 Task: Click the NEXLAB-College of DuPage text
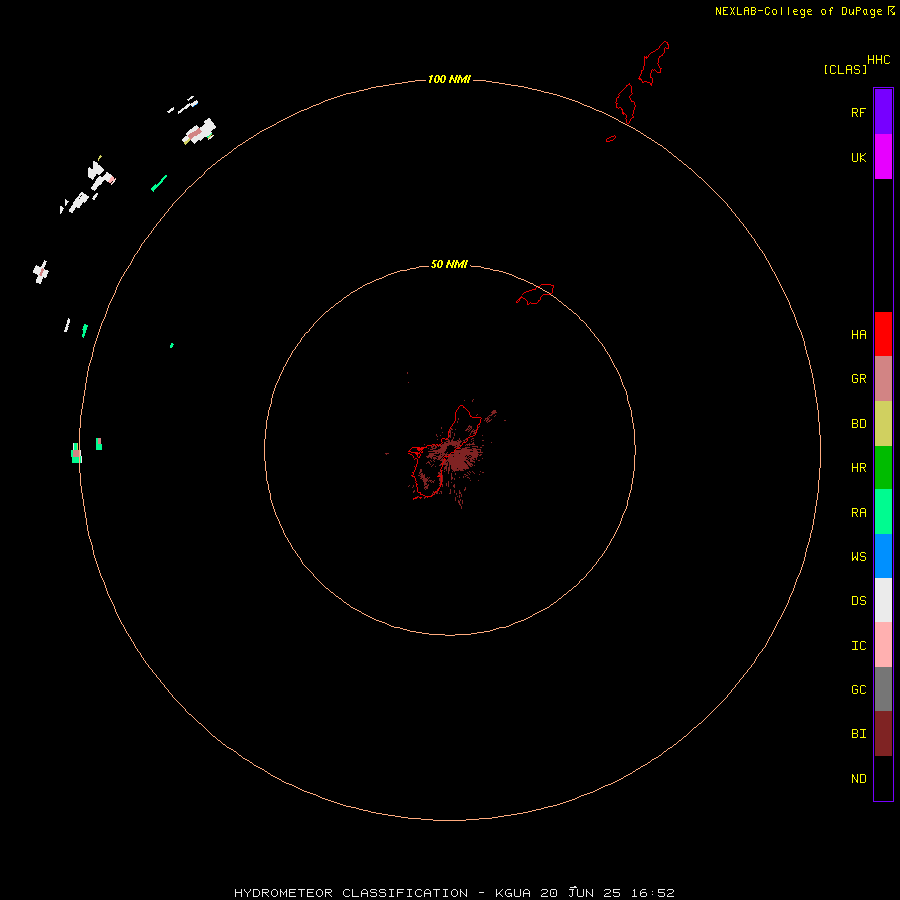798,11
